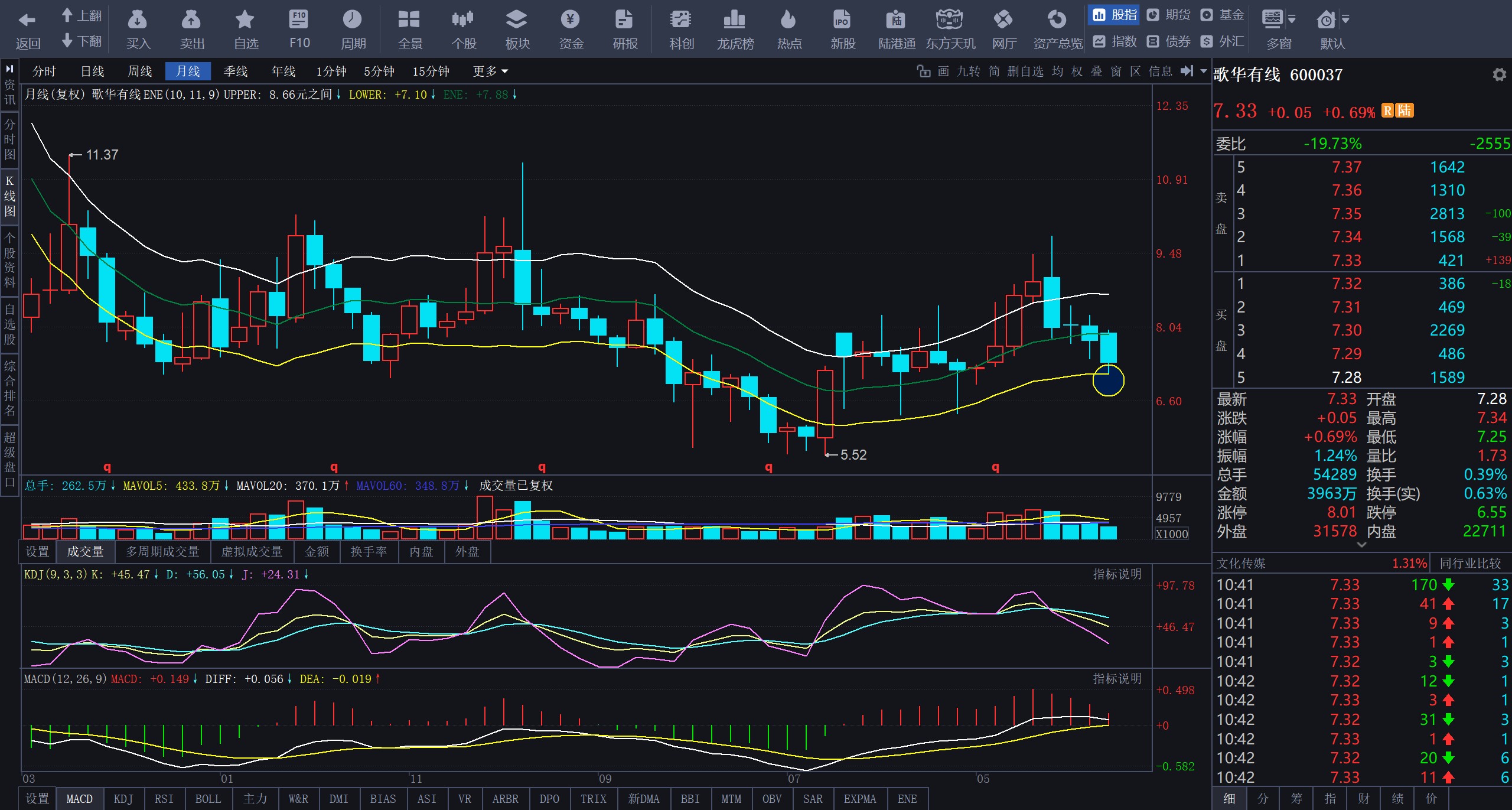Toggle the 权 price adjustment option
The image size is (1512, 810).
1077,71
